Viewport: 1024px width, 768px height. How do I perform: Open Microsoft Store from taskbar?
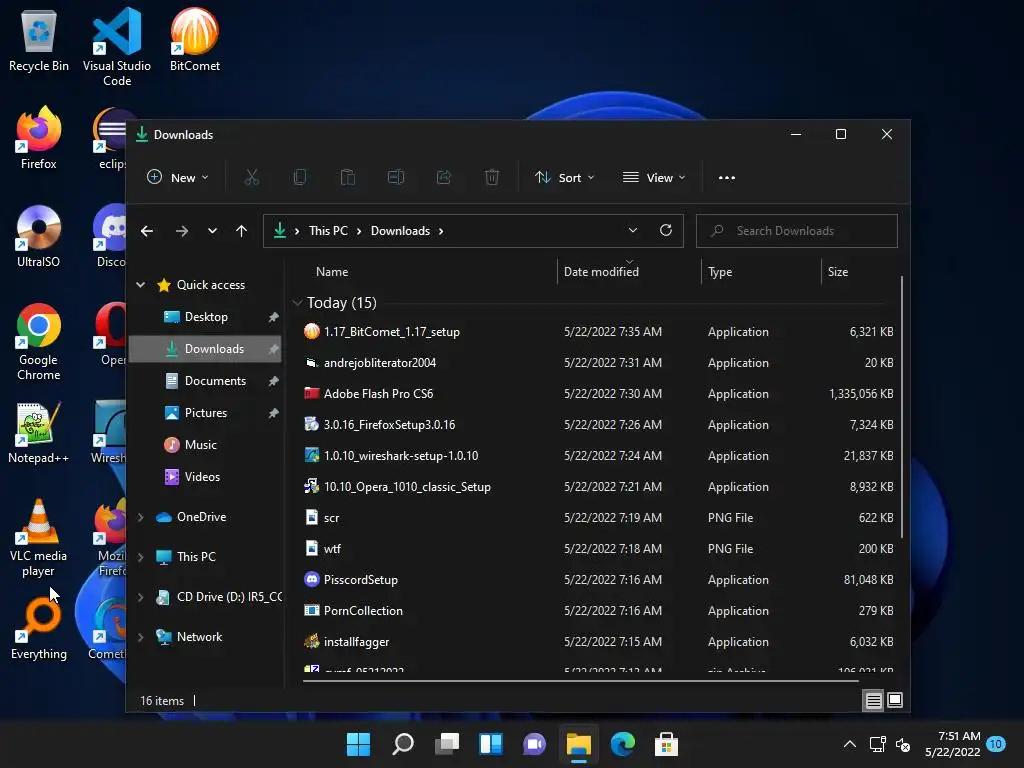[666, 744]
